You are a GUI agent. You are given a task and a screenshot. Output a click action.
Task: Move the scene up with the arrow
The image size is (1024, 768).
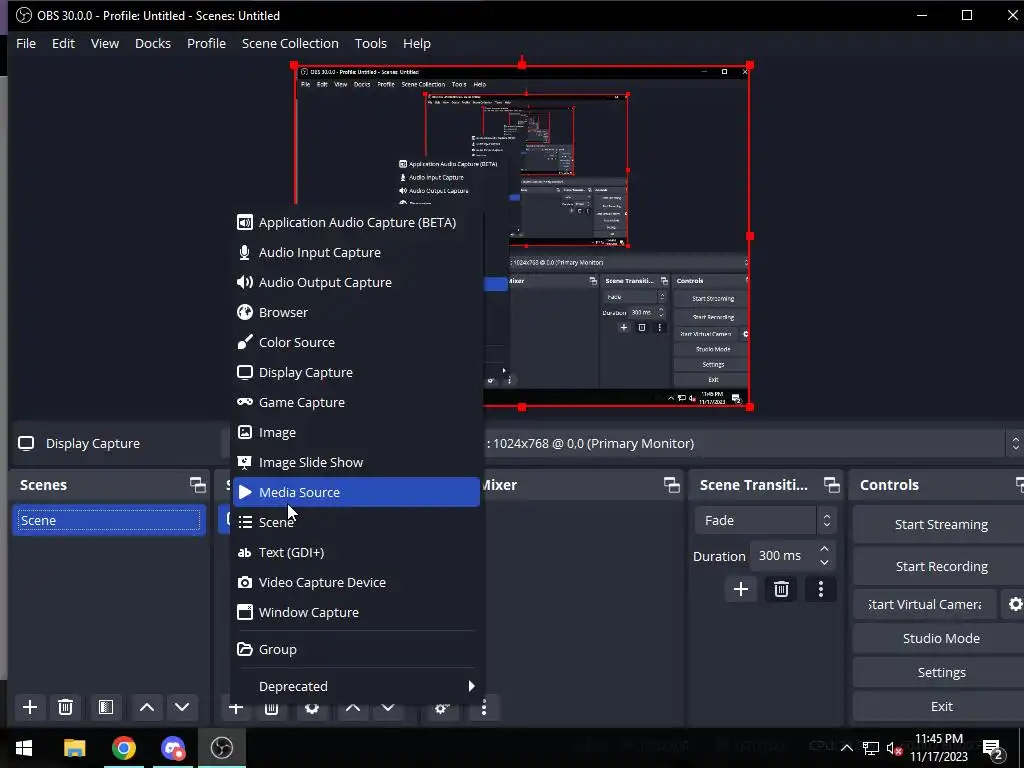(x=147, y=707)
